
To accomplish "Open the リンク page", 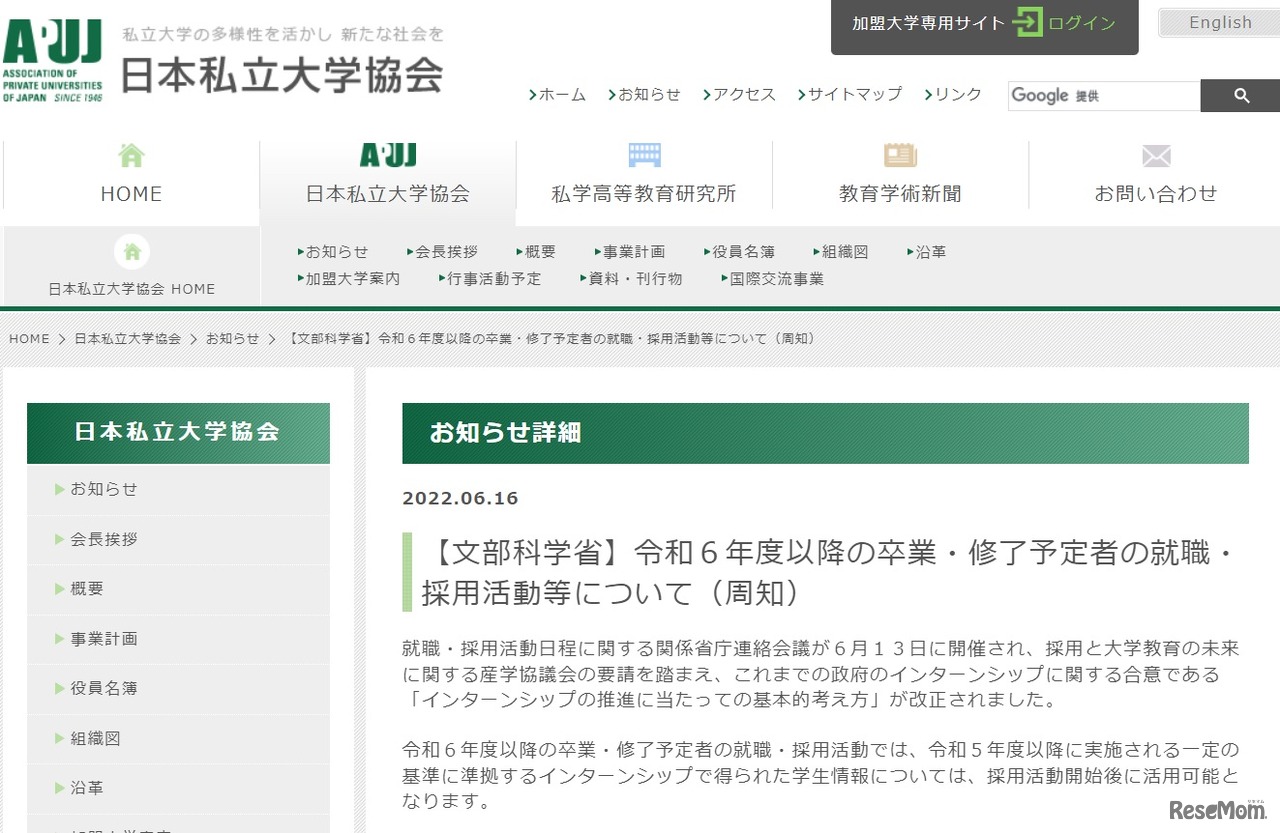I will click(953, 95).
